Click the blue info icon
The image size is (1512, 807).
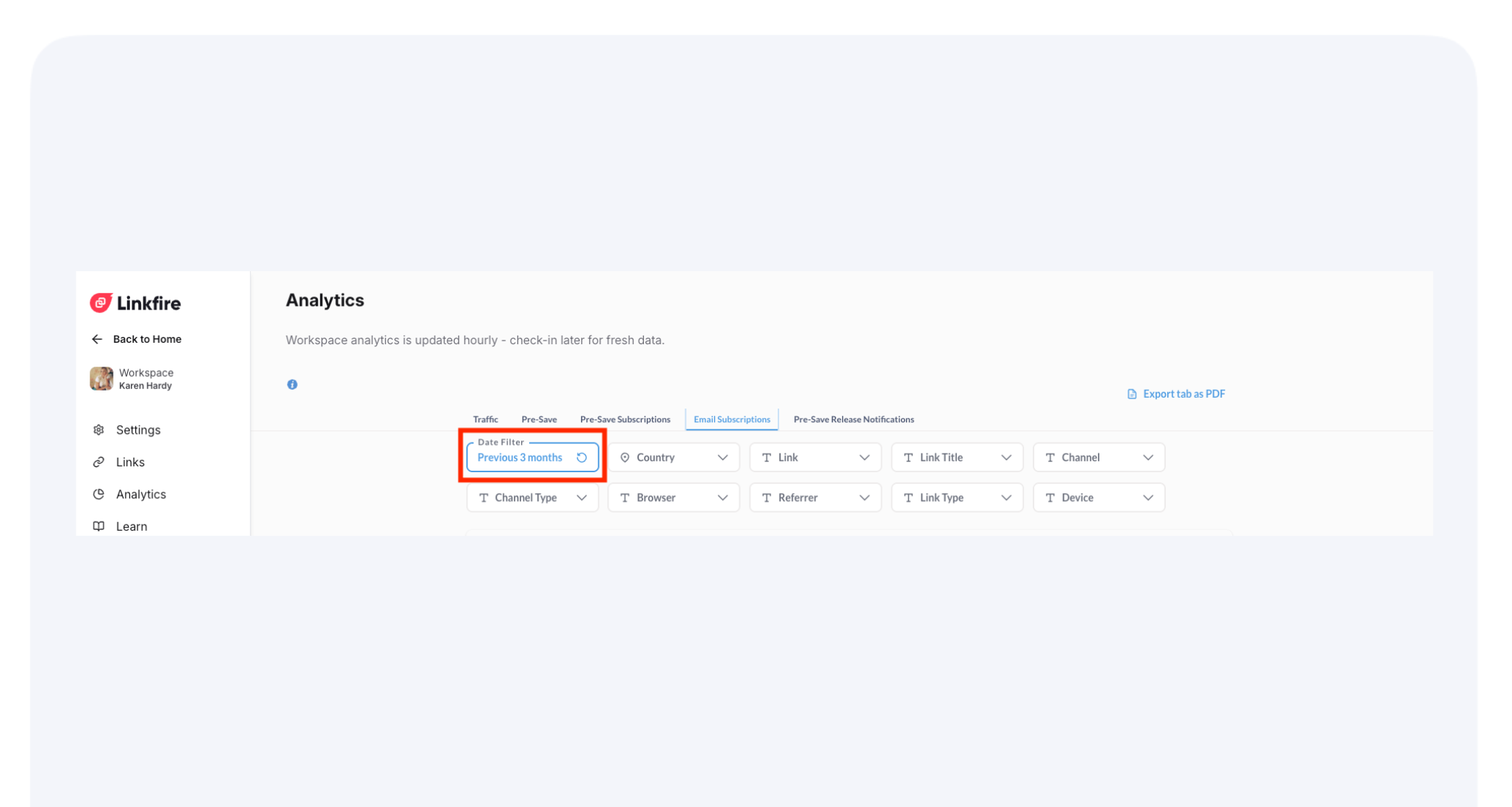point(292,385)
